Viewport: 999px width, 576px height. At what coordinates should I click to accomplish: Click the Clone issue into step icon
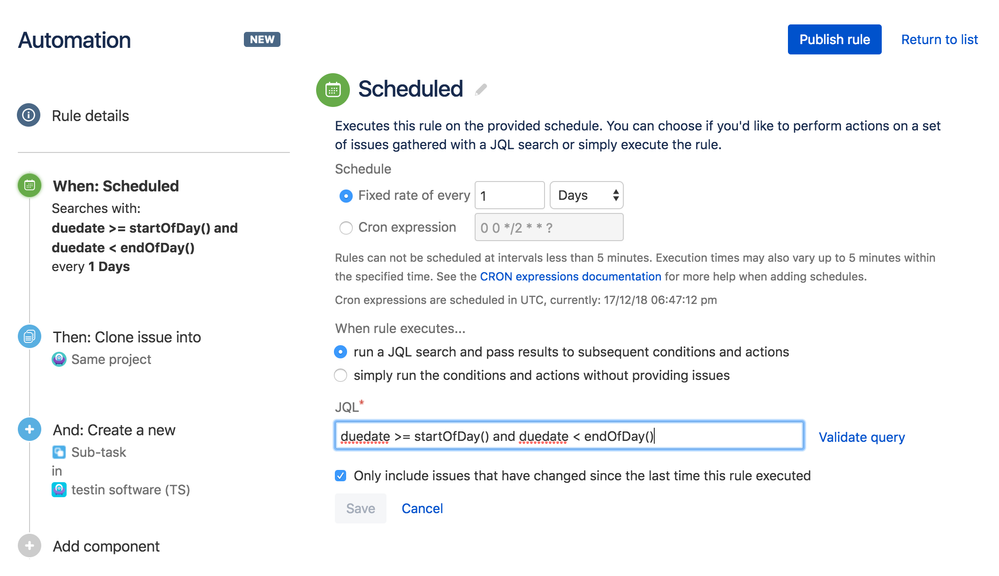(x=29, y=337)
